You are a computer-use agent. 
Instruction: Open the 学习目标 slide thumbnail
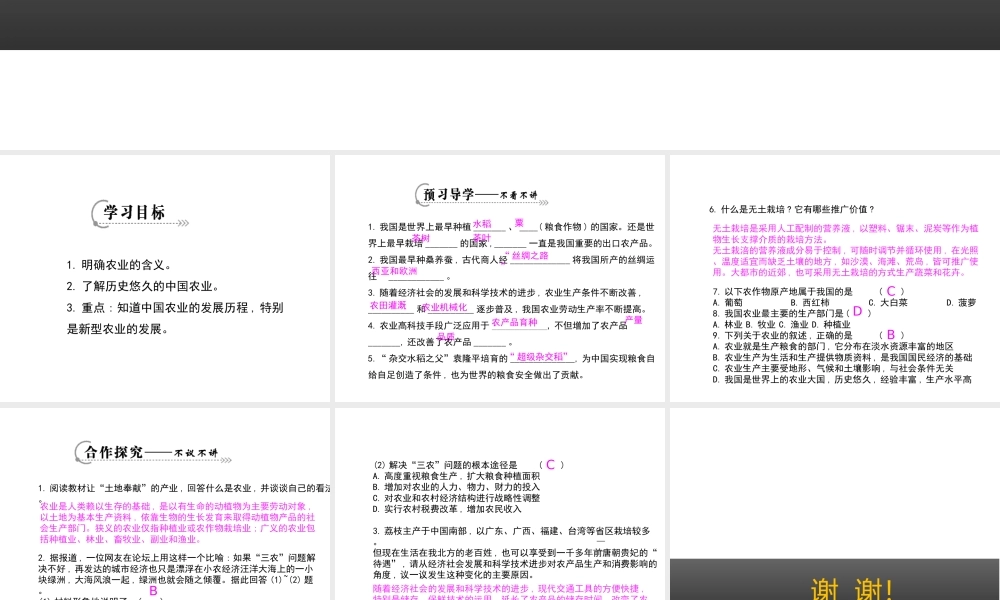pos(165,275)
